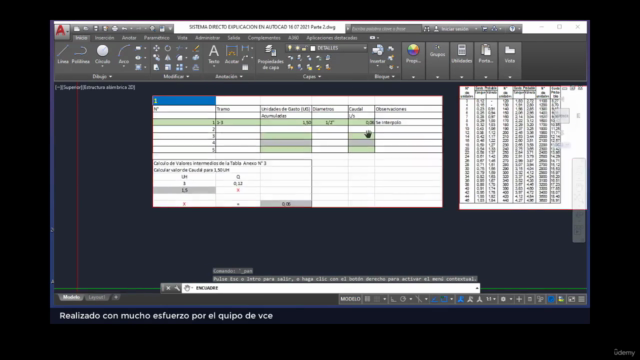Switch to the Layout1 tab
This screenshot has width=640, height=360.
(x=97, y=297)
